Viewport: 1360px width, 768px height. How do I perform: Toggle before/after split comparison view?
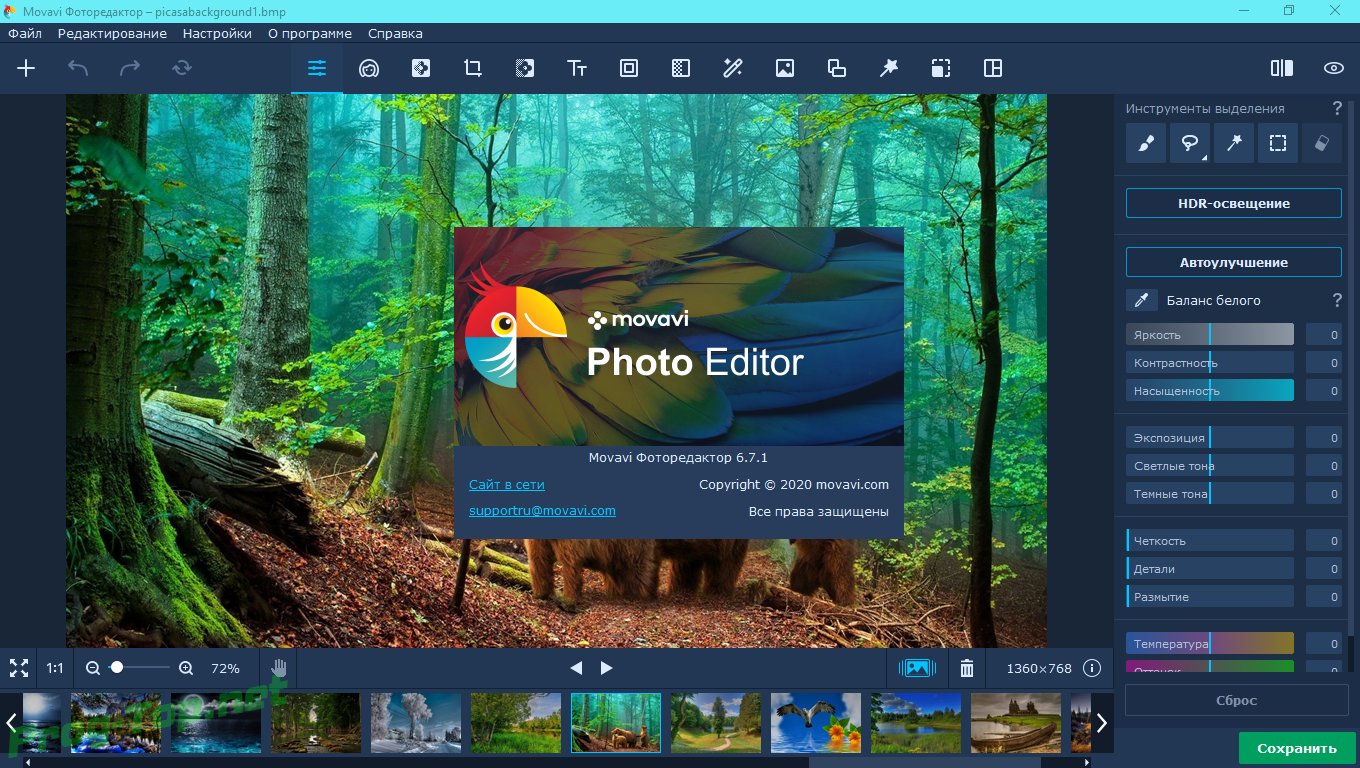click(1281, 68)
